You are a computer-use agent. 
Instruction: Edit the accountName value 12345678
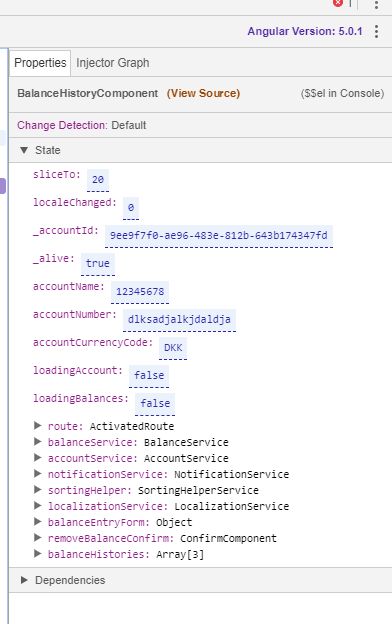(140, 292)
